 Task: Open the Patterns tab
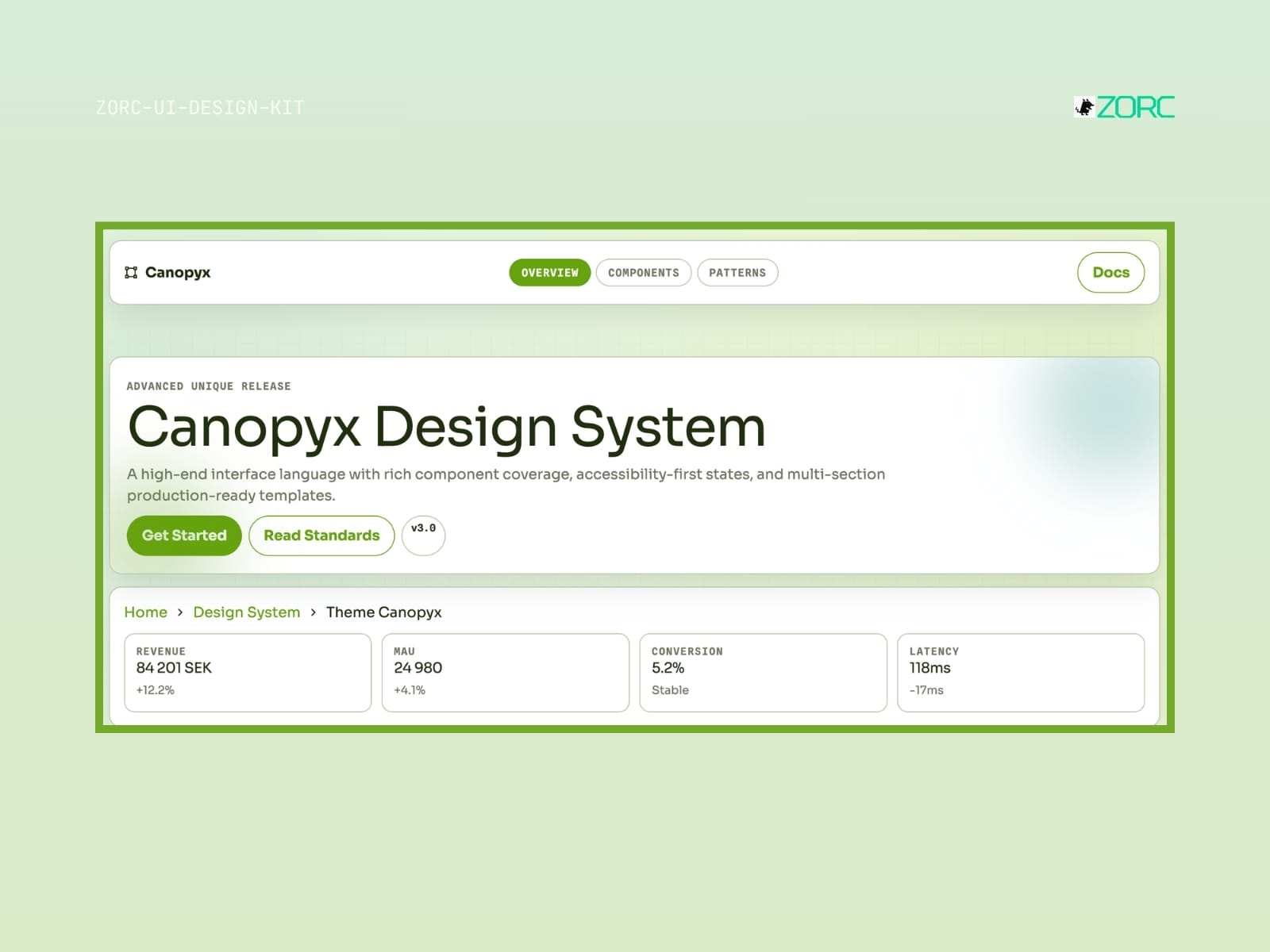pyautogui.click(x=737, y=273)
